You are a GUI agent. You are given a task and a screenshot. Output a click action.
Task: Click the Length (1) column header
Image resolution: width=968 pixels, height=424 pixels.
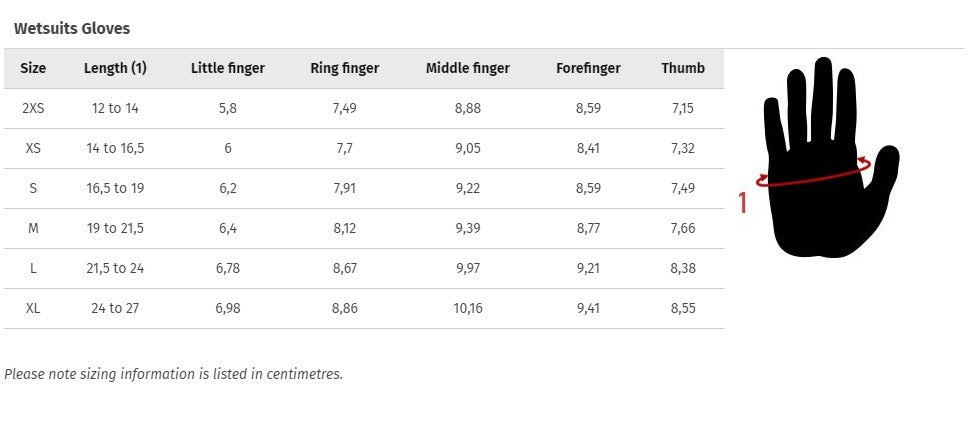pos(115,68)
